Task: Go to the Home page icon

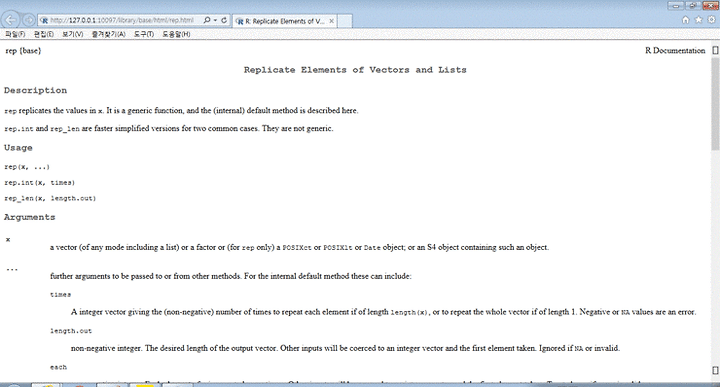Action: click(x=686, y=20)
